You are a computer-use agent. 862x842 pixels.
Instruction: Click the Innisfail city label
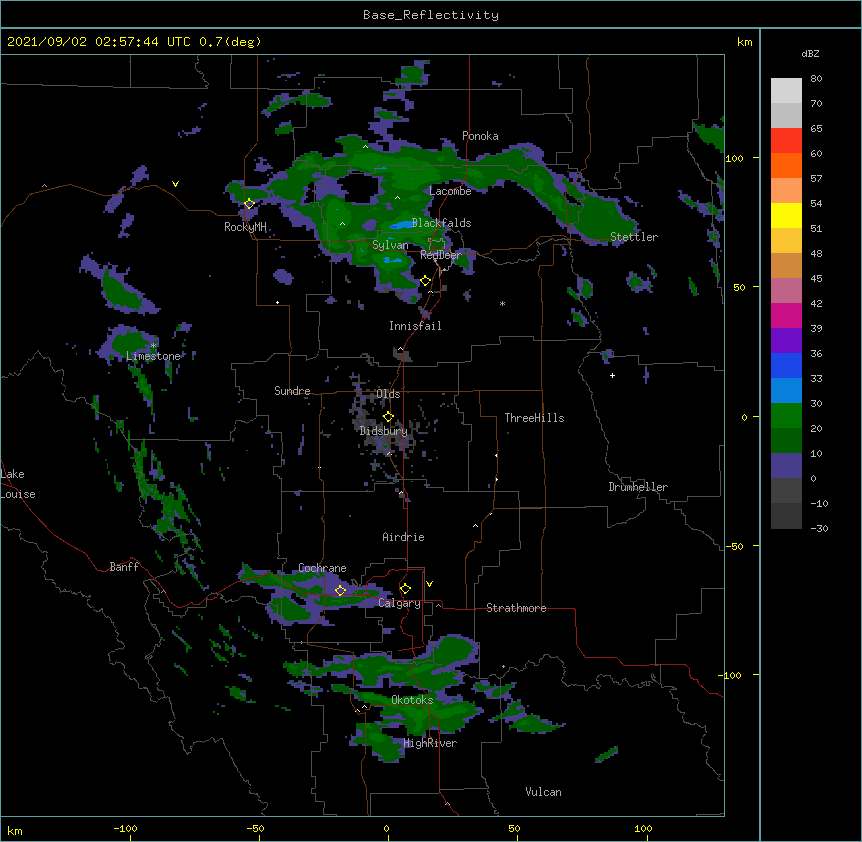415,326
